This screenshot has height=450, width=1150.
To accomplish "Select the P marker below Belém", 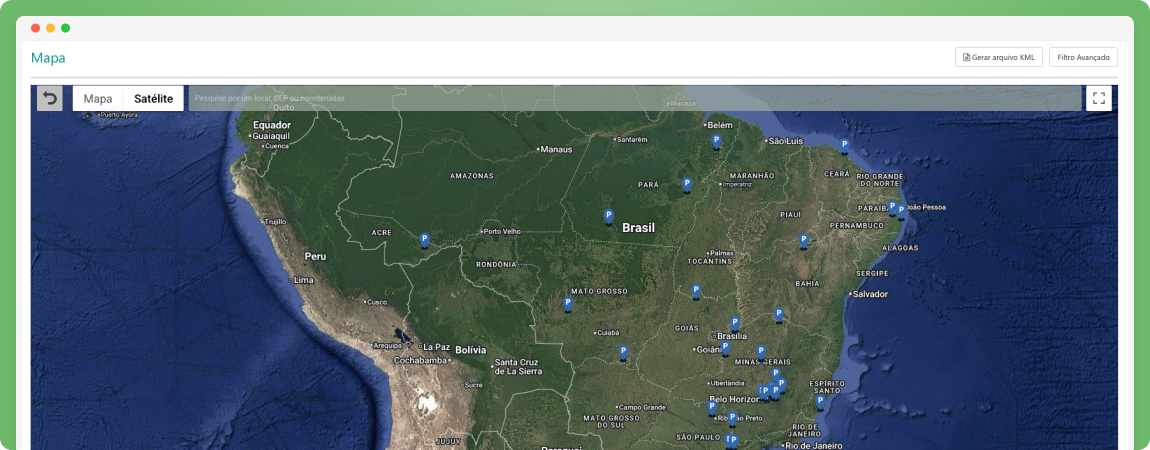I will click(717, 141).
